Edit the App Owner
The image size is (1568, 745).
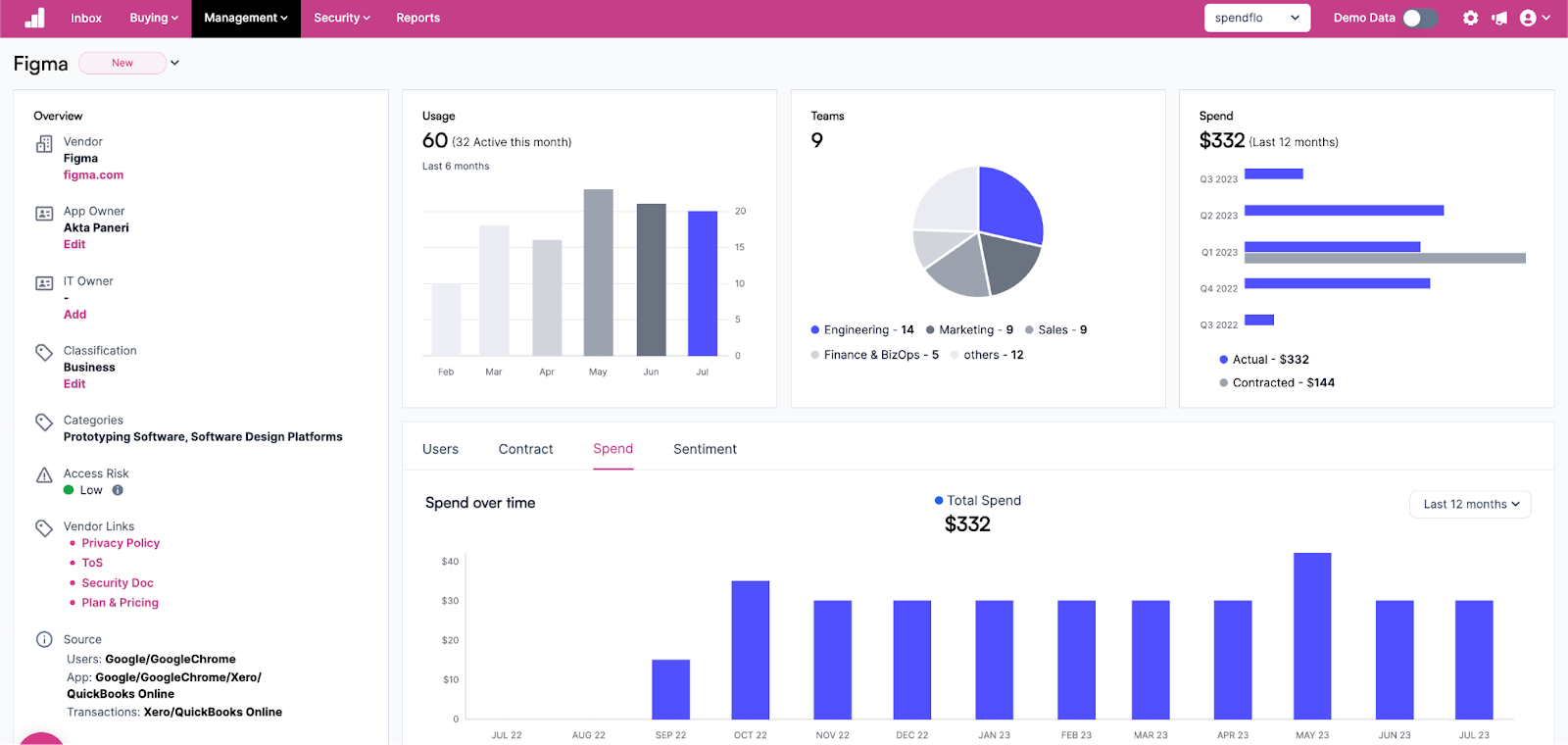(74, 245)
